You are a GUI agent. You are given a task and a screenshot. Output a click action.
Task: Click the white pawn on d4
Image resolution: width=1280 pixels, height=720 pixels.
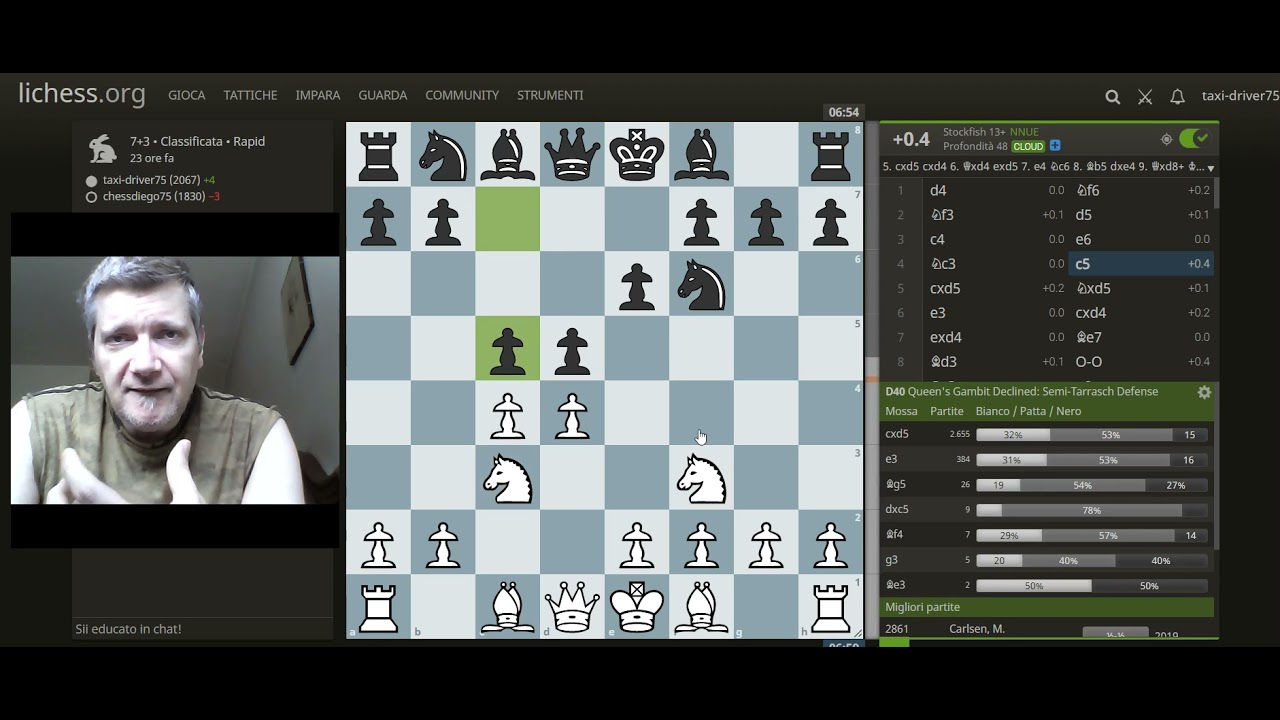tap(572, 412)
